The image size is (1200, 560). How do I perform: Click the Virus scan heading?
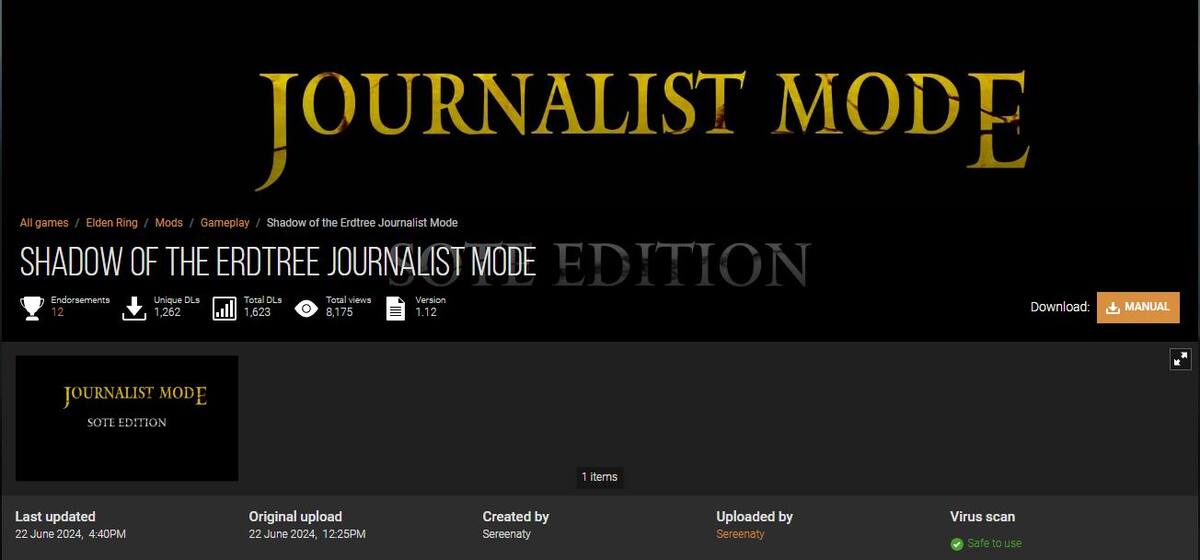coord(982,517)
